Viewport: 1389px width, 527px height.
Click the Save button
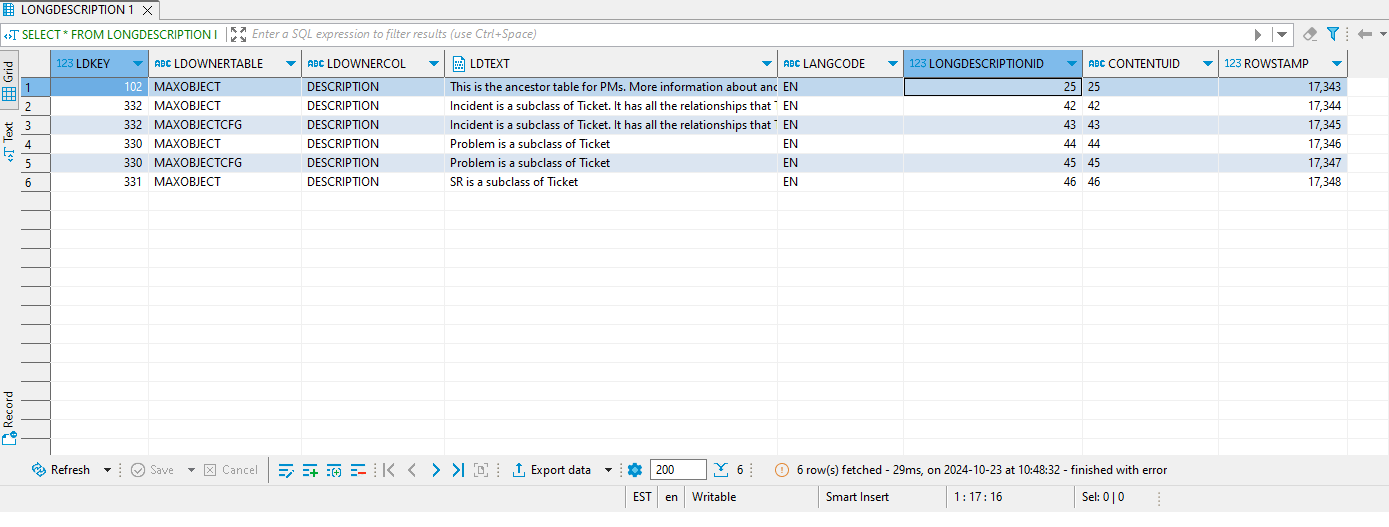pyautogui.click(x=152, y=470)
